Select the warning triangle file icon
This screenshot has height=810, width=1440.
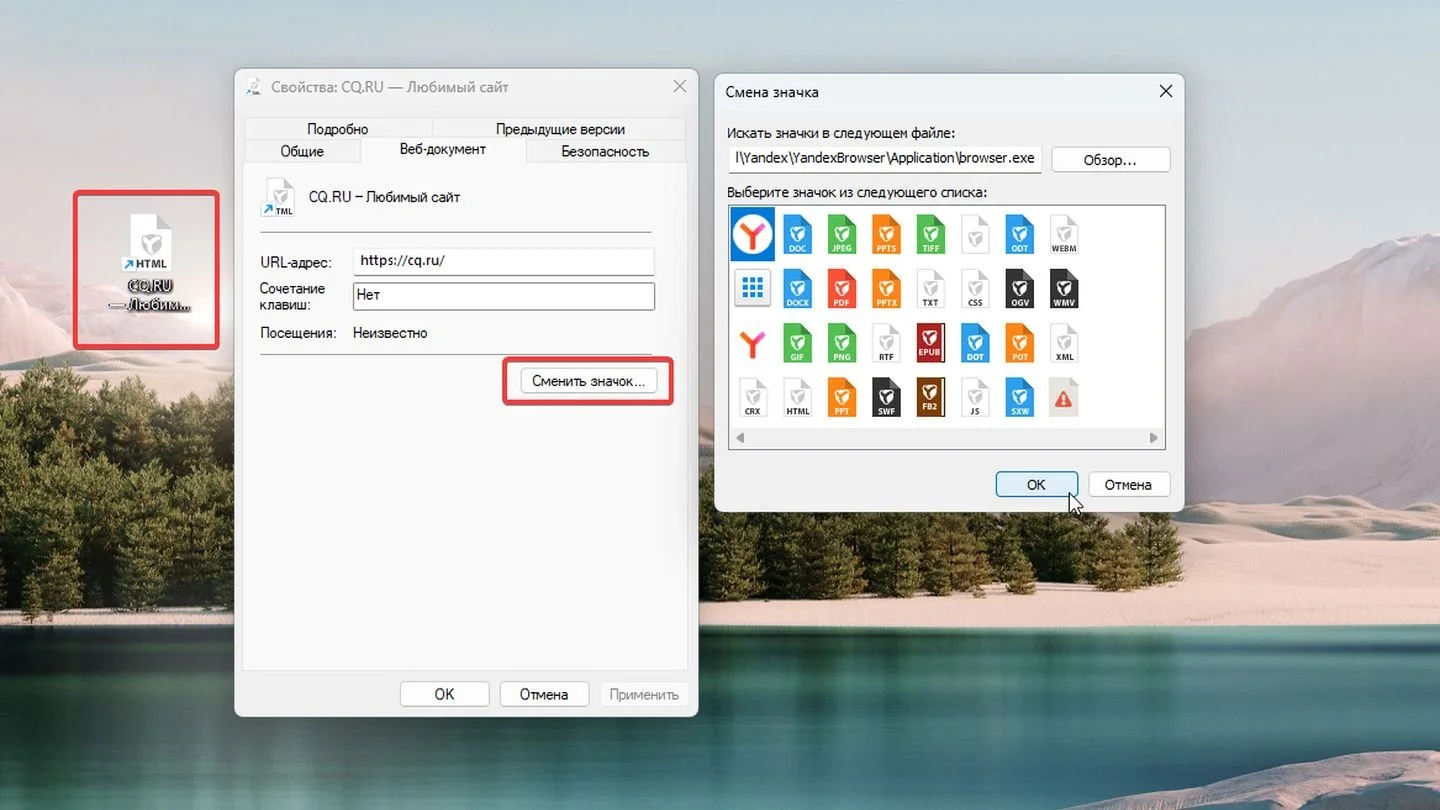(x=1063, y=397)
